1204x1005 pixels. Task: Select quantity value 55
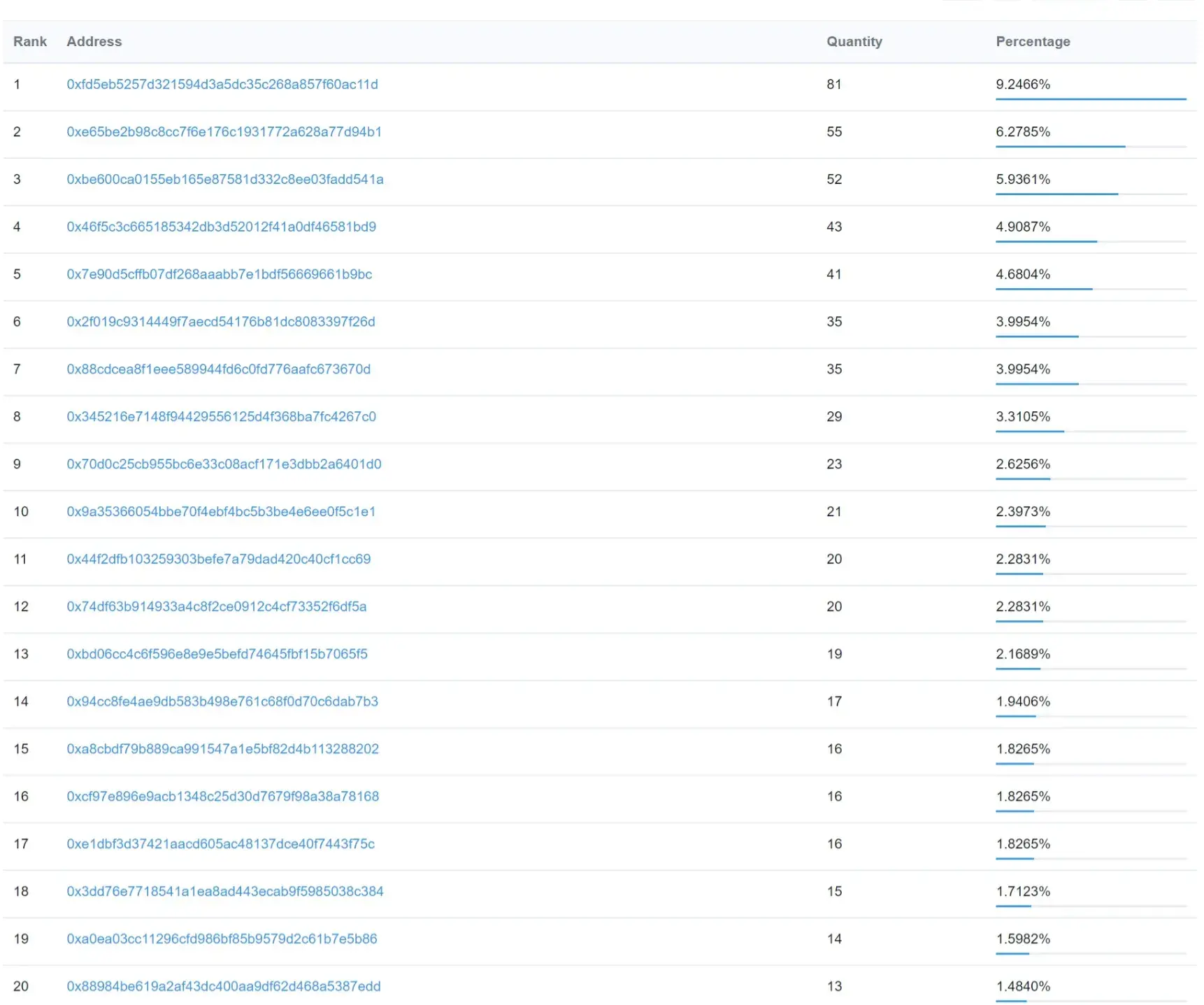tap(834, 132)
